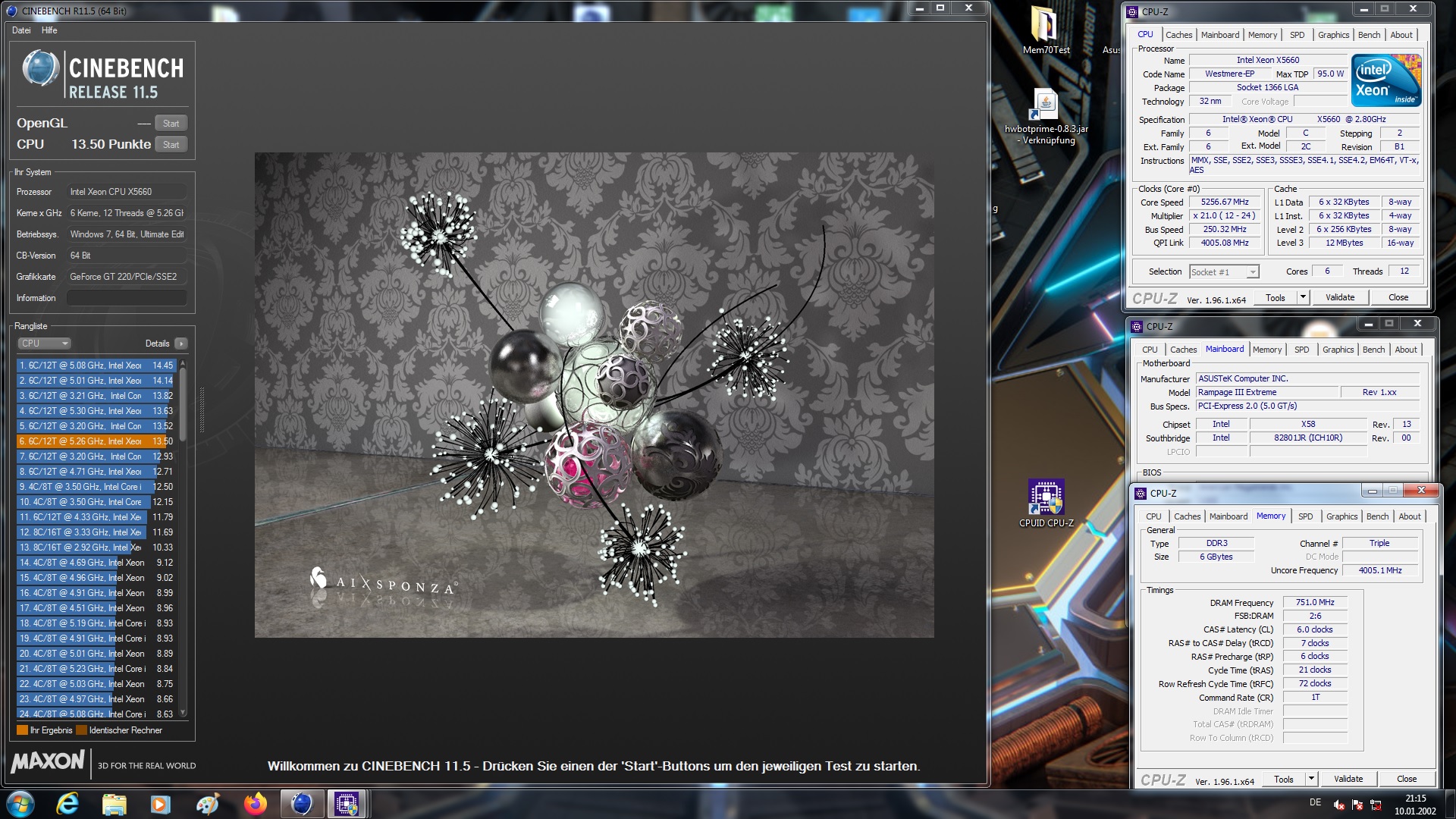Select ranking row 24 with score 8.63

pyautogui.click(x=96, y=714)
